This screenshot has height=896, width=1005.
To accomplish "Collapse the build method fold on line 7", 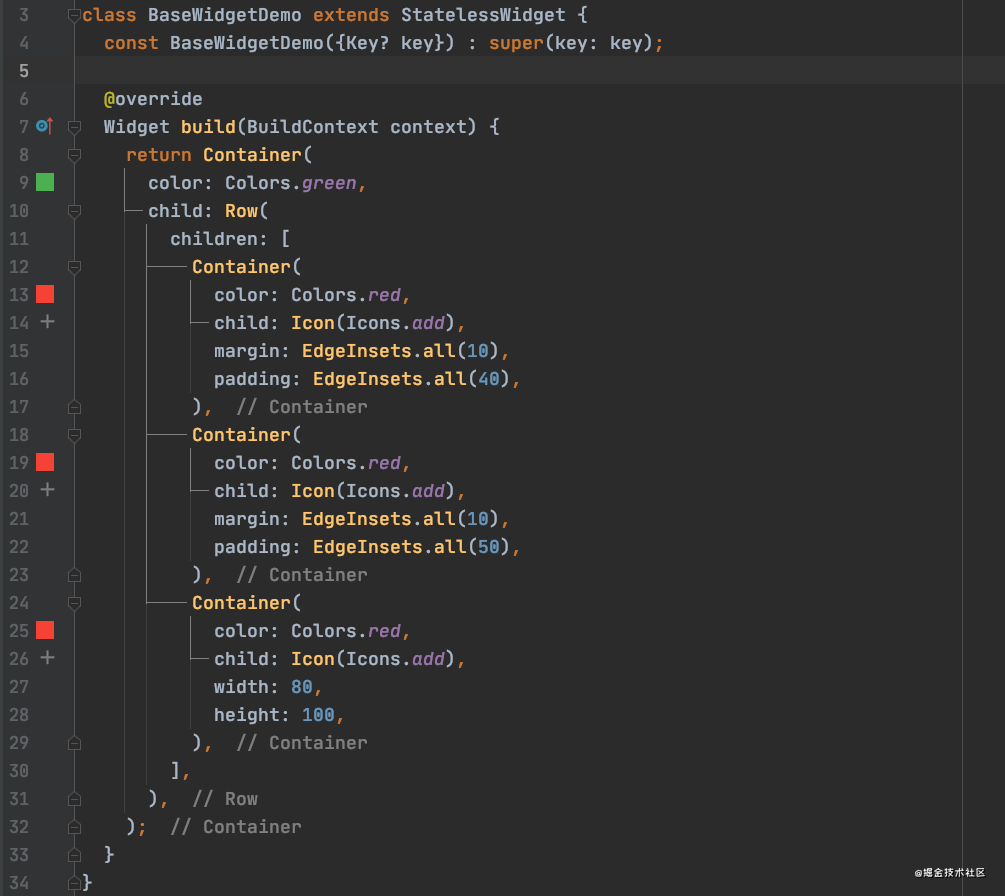I will (x=74, y=127).
